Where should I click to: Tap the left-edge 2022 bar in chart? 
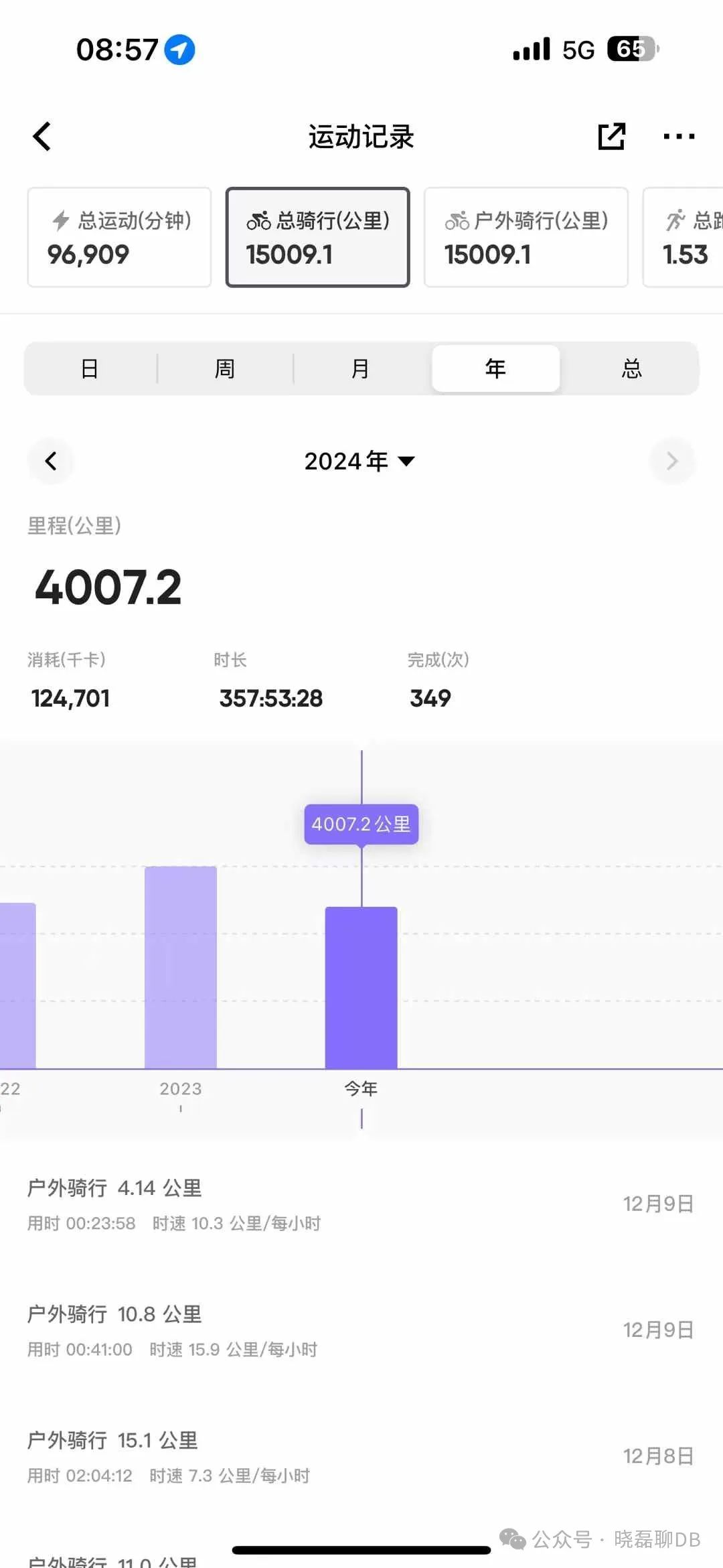17,986
